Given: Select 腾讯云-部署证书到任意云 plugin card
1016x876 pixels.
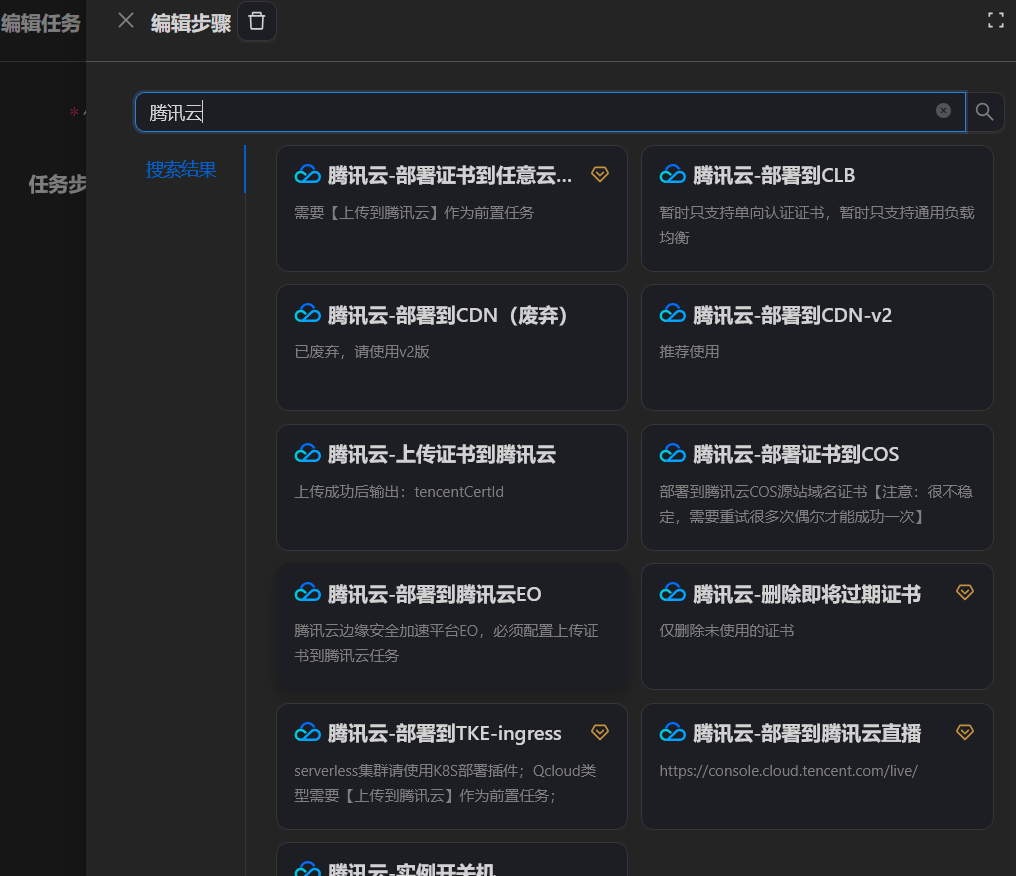Looking at the screenshot, I should [452, 208].
